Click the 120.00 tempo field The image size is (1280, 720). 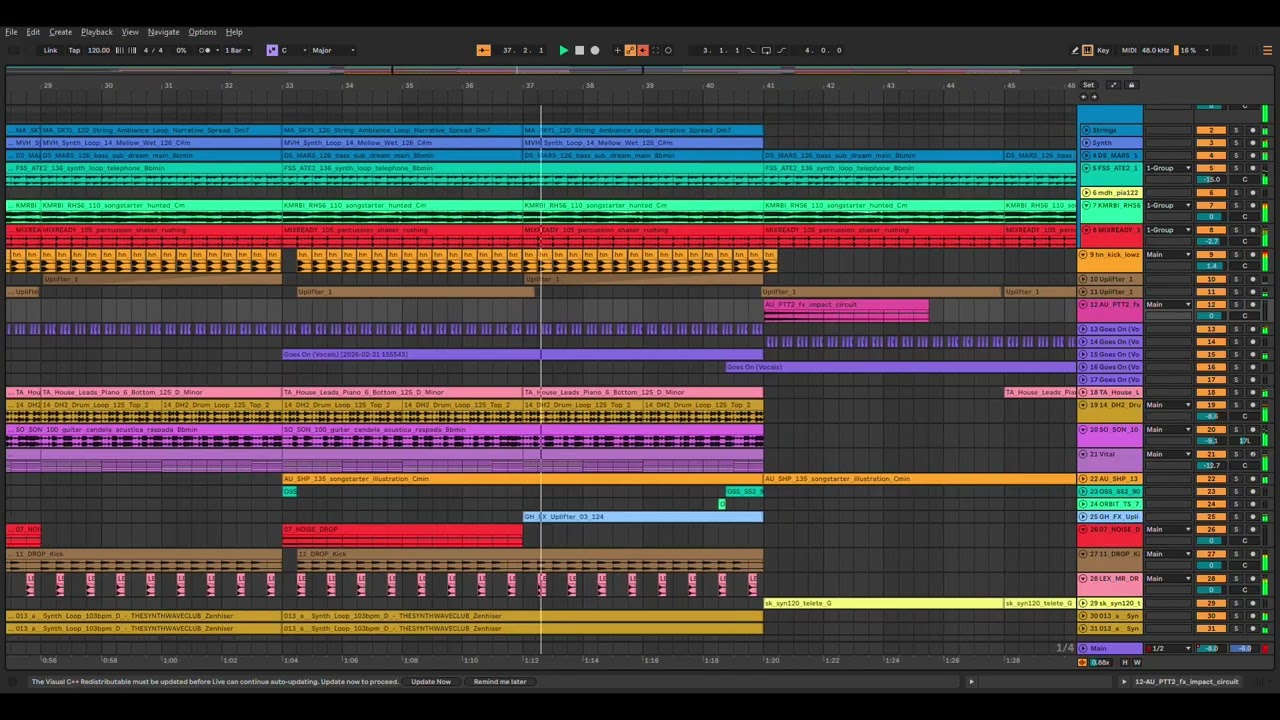coord(99,50)
